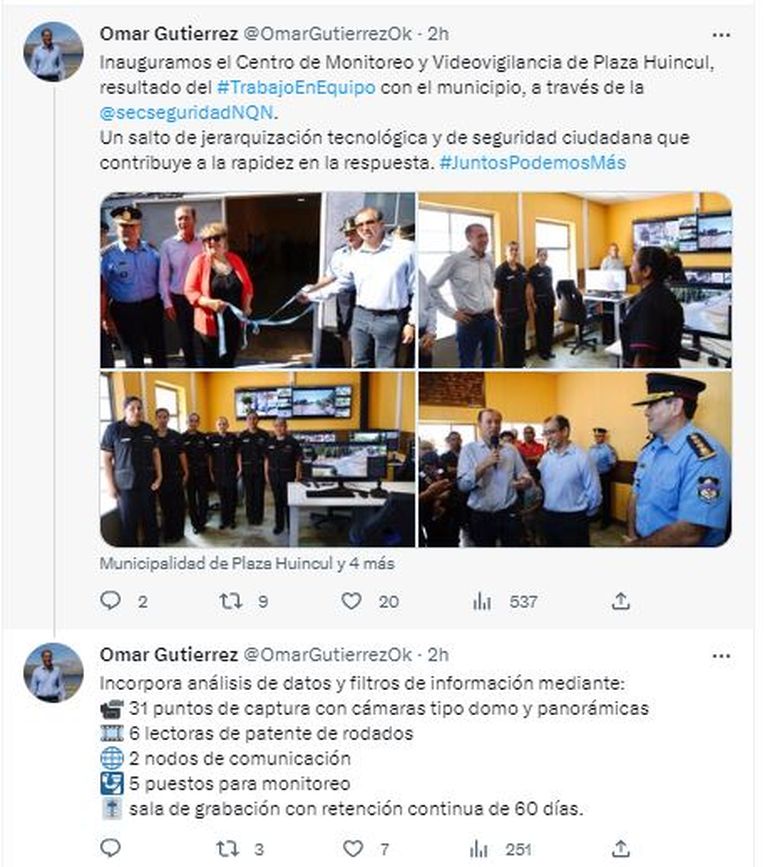Open the #JuntosPodemosMás hashtag
The height and width of the screenshot is (867, 770).
(x=532, y=163)
